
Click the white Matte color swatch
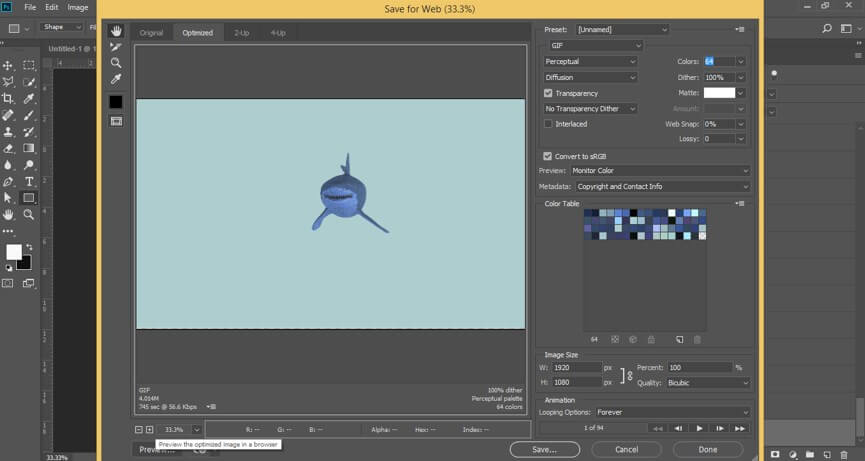[x=719, y=93]
